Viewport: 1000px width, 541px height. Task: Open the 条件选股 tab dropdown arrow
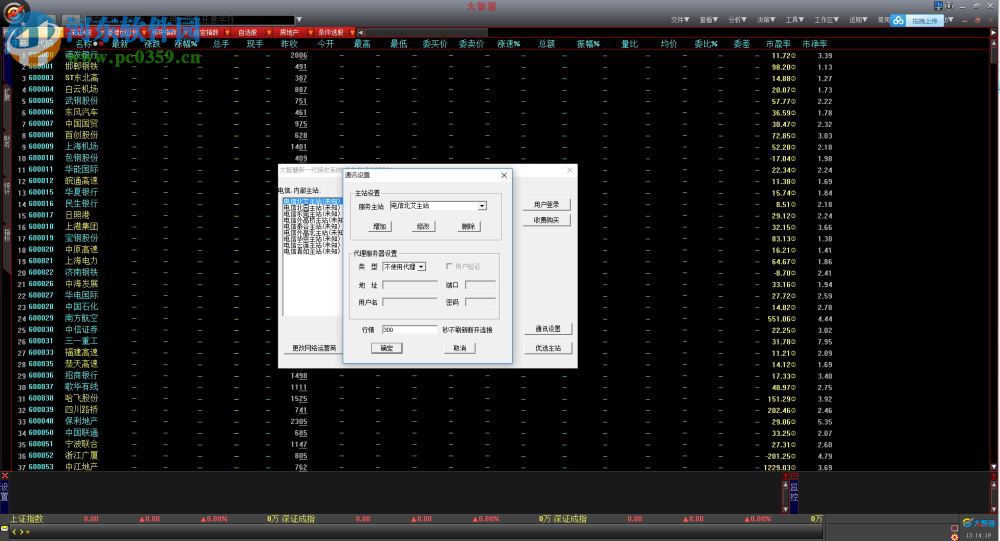352,32
